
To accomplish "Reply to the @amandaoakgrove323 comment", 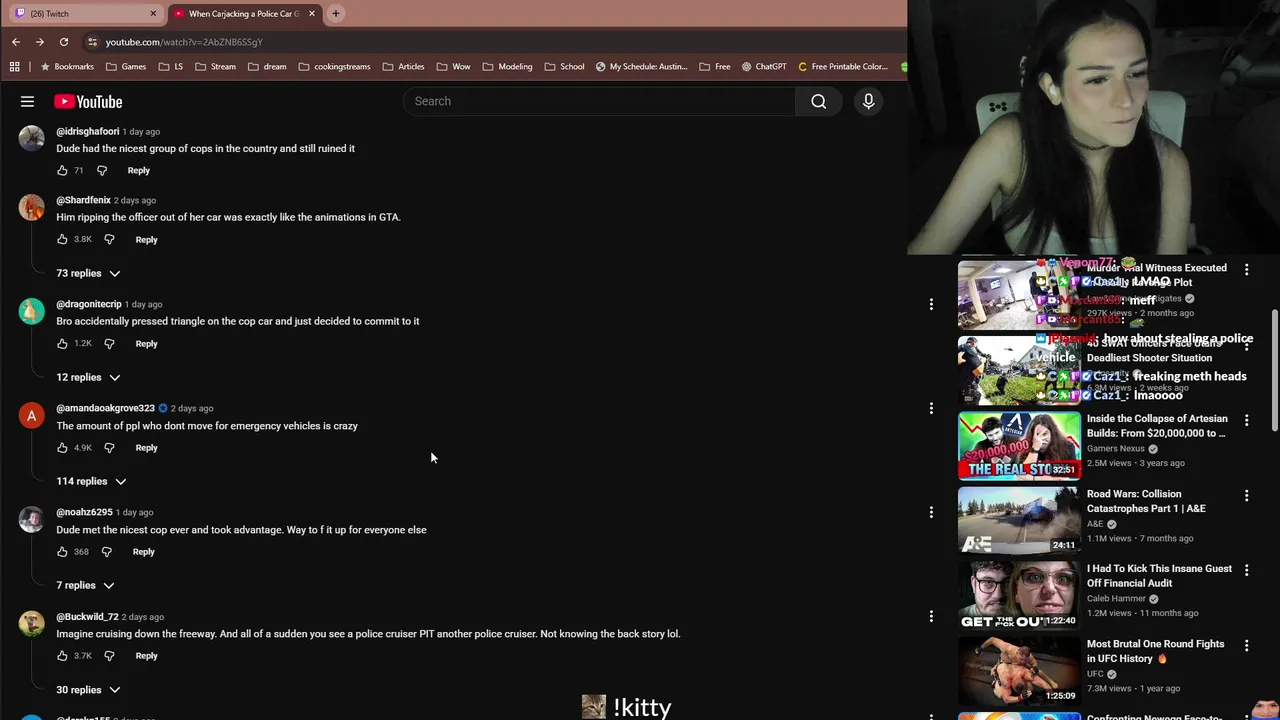I will pyautogui.click(x=146, y=447).
